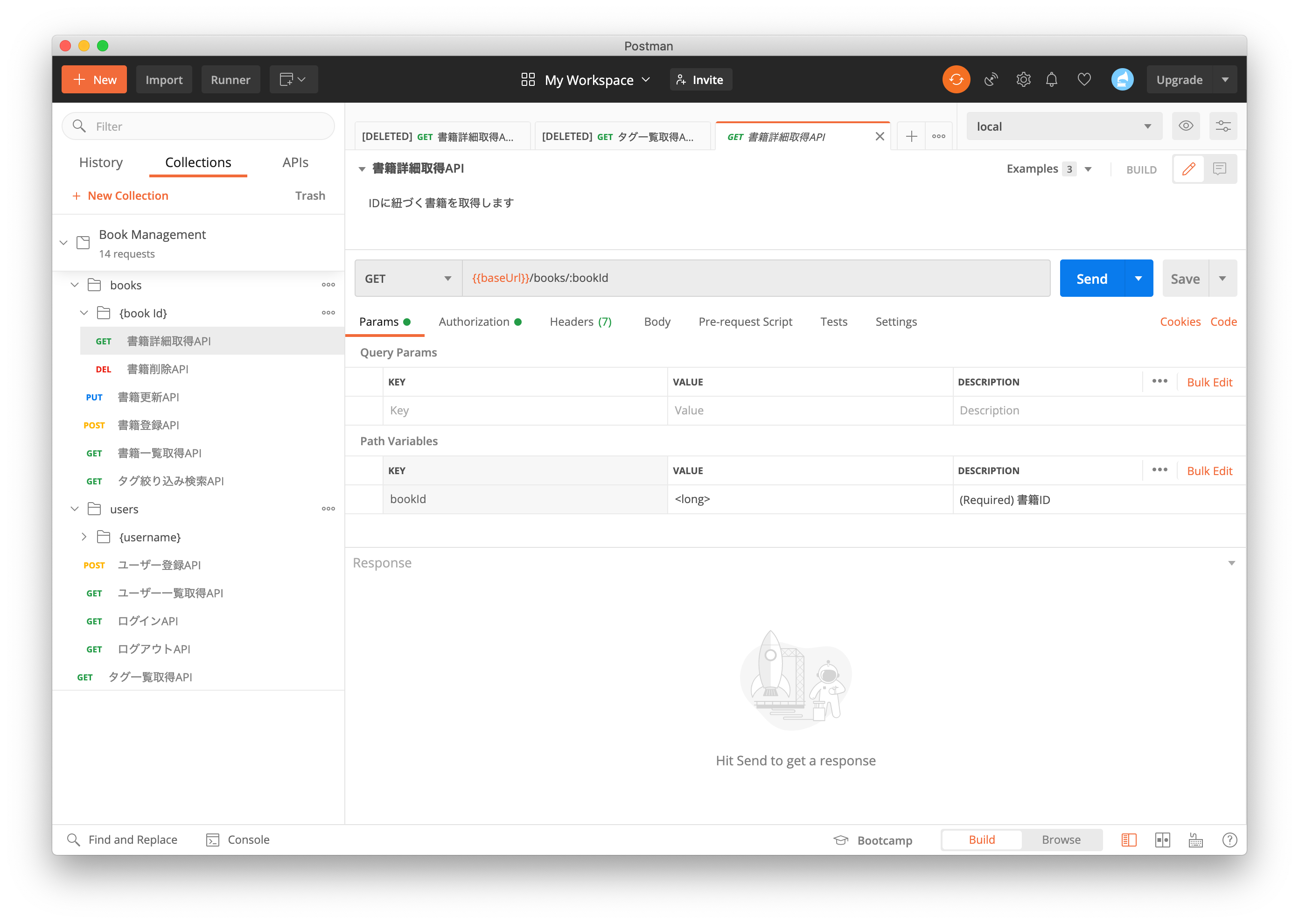Open the documentation comments icon beside pencil

1219,168
